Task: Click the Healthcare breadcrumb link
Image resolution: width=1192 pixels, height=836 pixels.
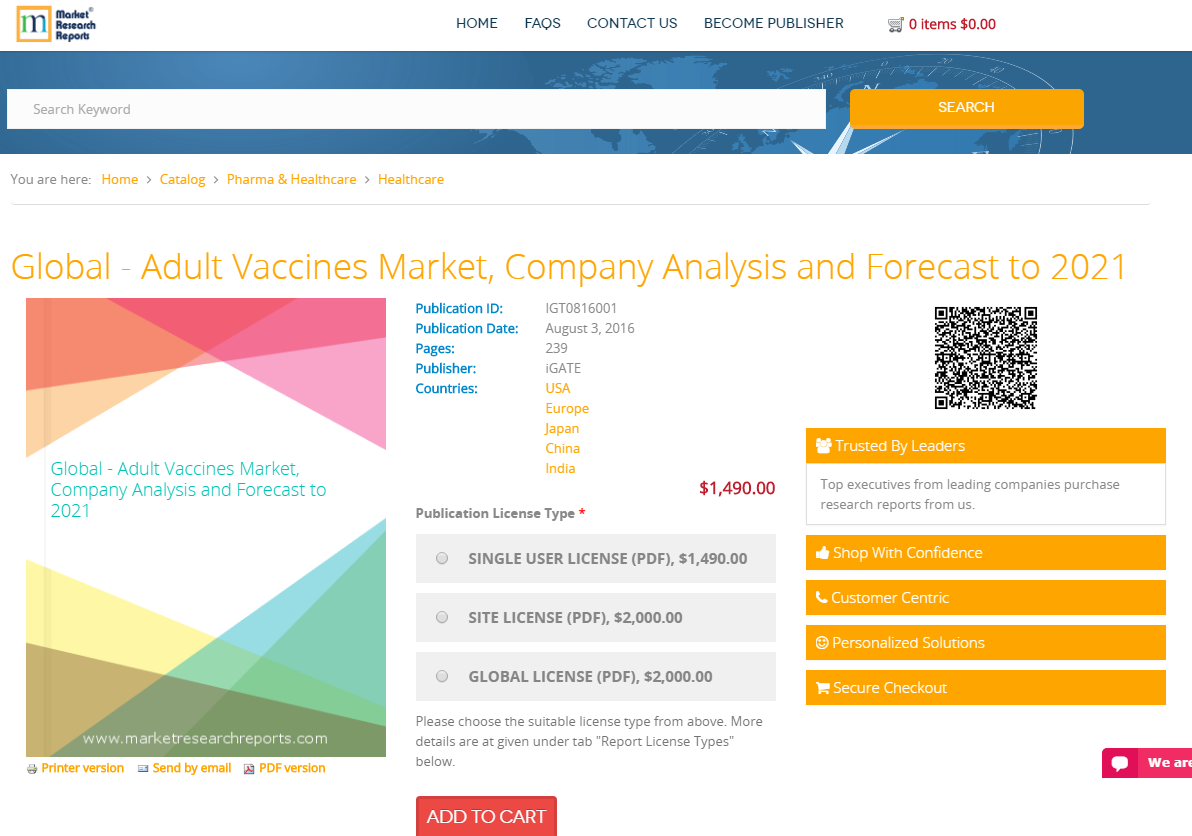Action: coord(411,179)
